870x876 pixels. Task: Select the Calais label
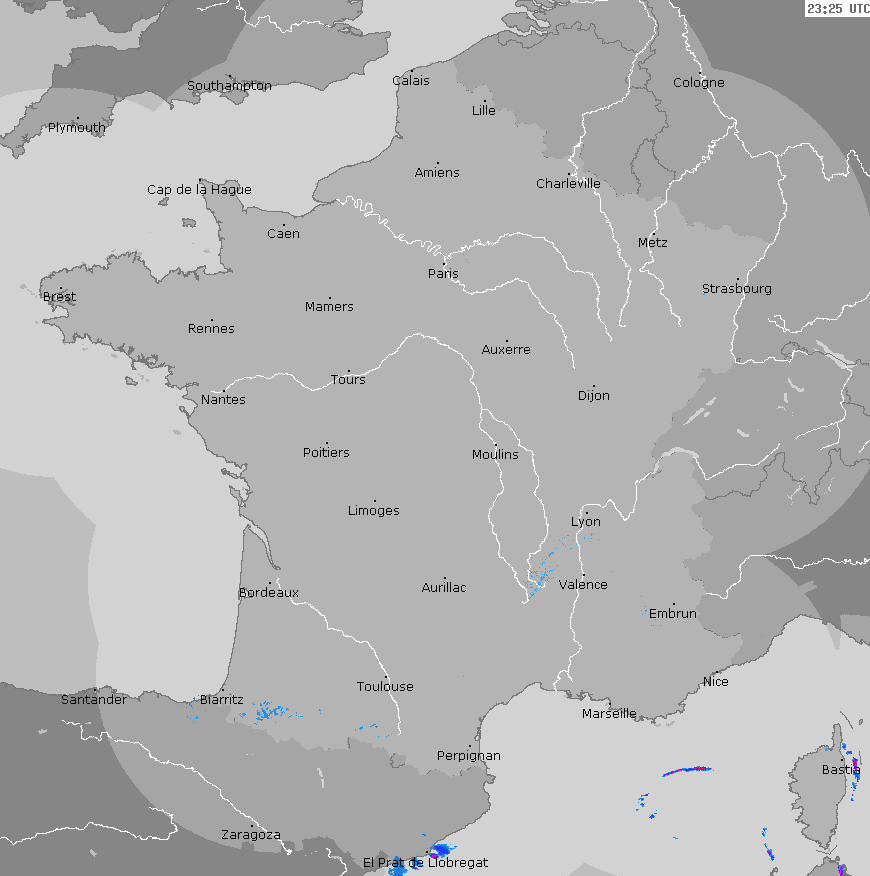[410, 81]
